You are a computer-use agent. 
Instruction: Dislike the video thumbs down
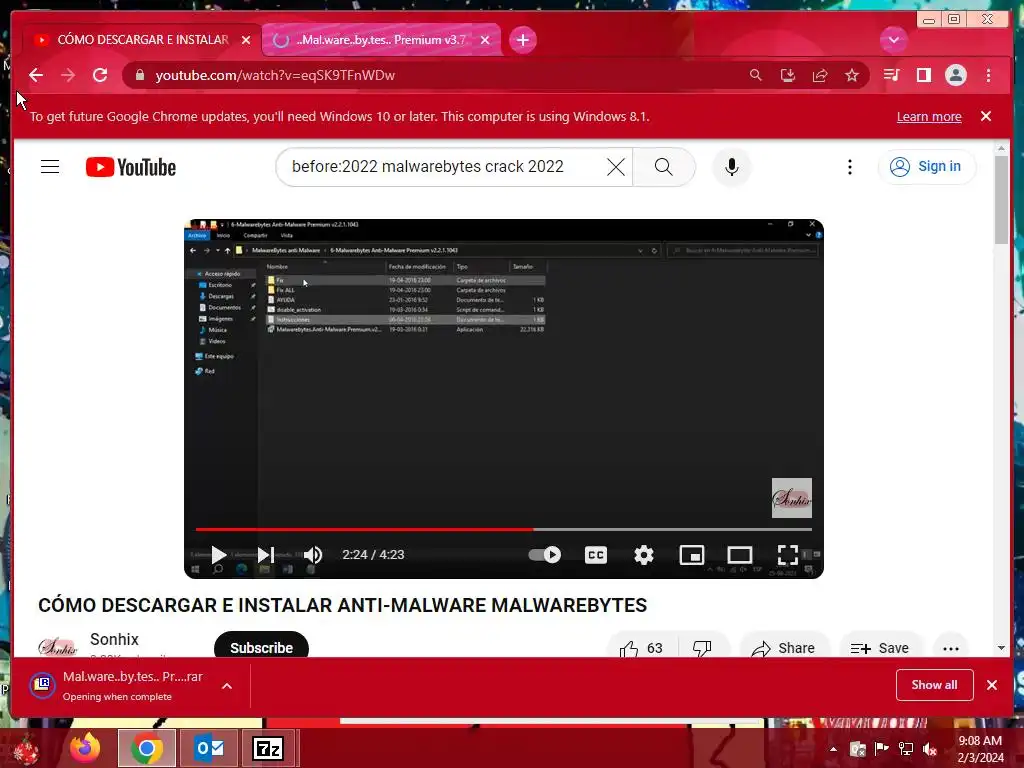click(x=703, y=648)
